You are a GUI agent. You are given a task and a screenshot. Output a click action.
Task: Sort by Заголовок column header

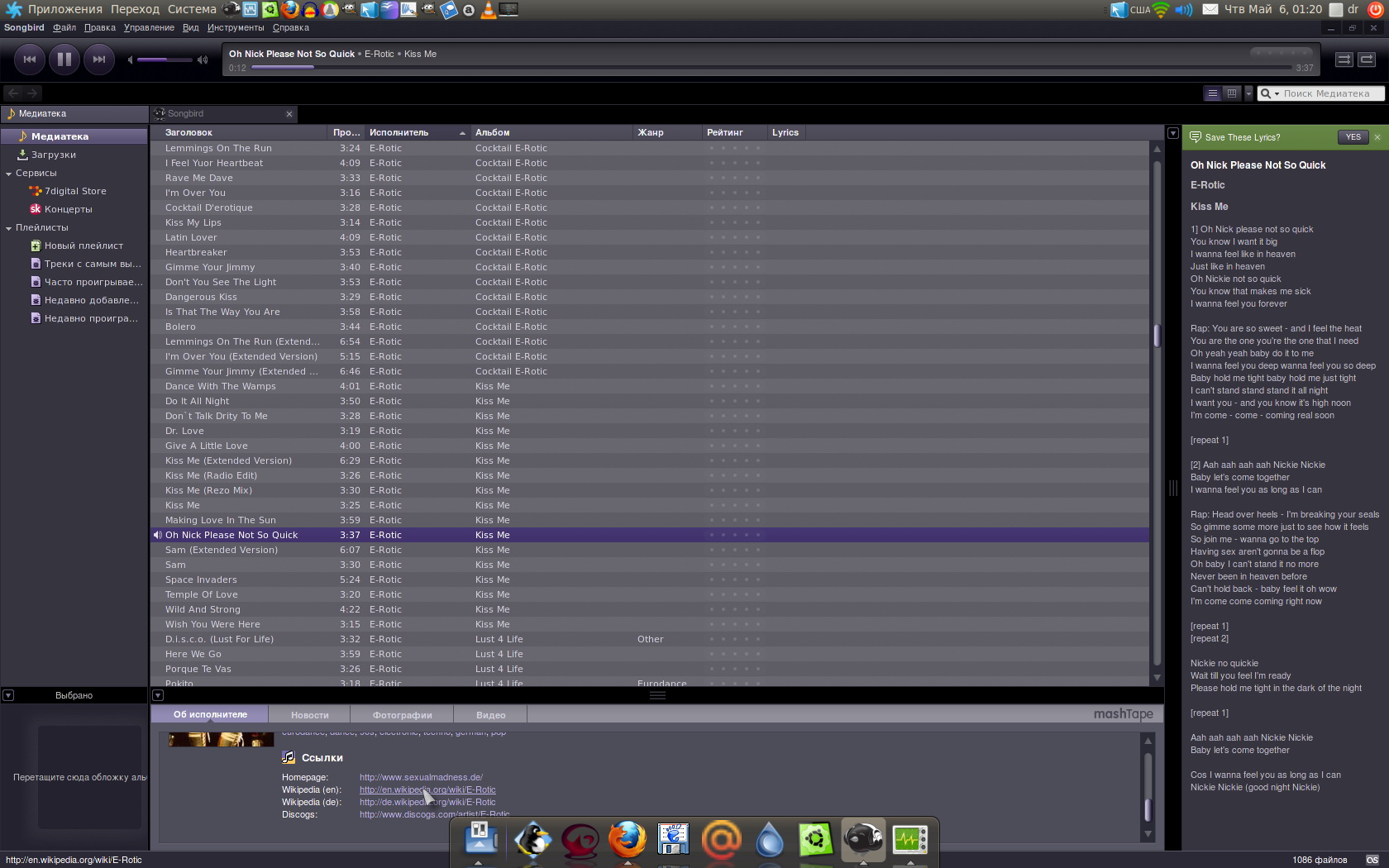[x=238, y=132]
